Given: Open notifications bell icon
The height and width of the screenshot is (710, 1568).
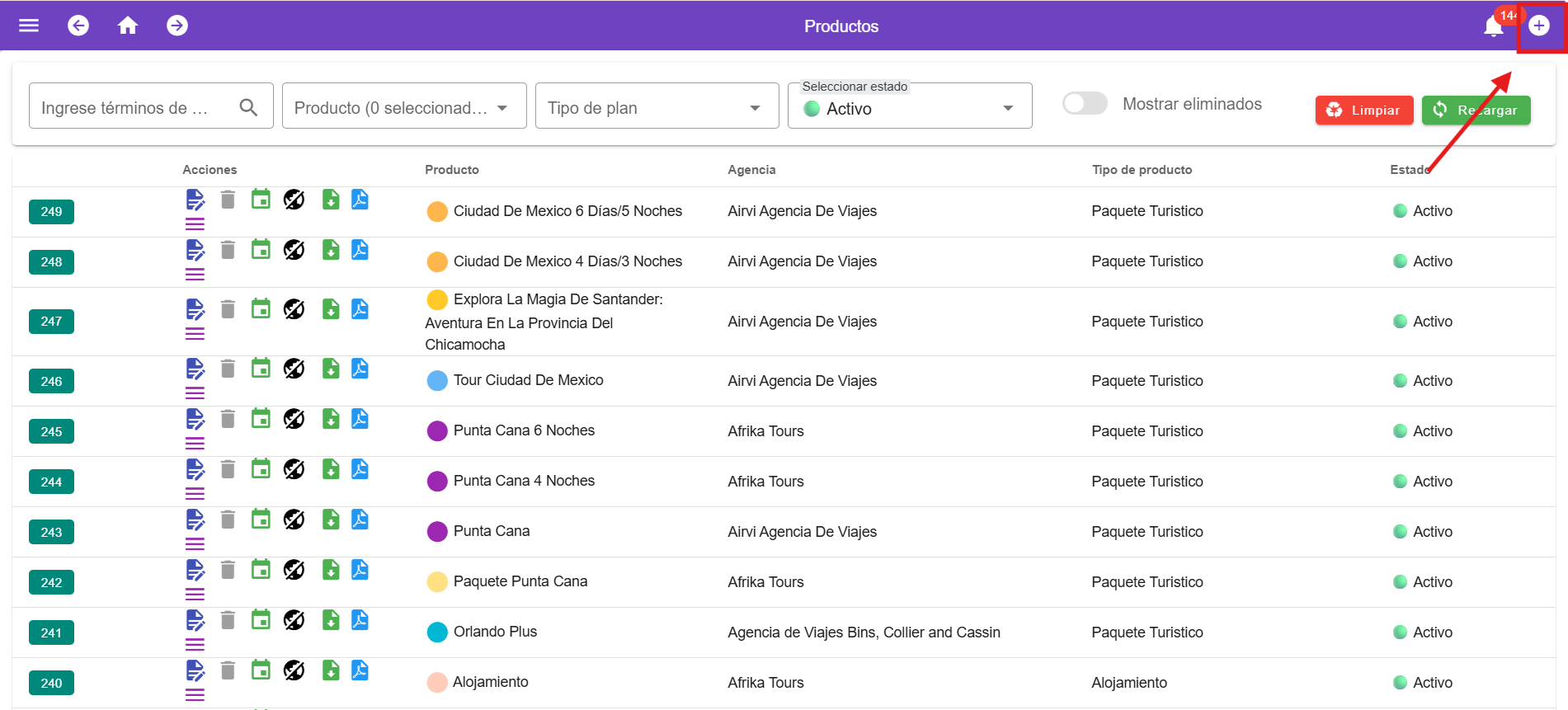Looking at the screenshot, I should pos(1493,27).
